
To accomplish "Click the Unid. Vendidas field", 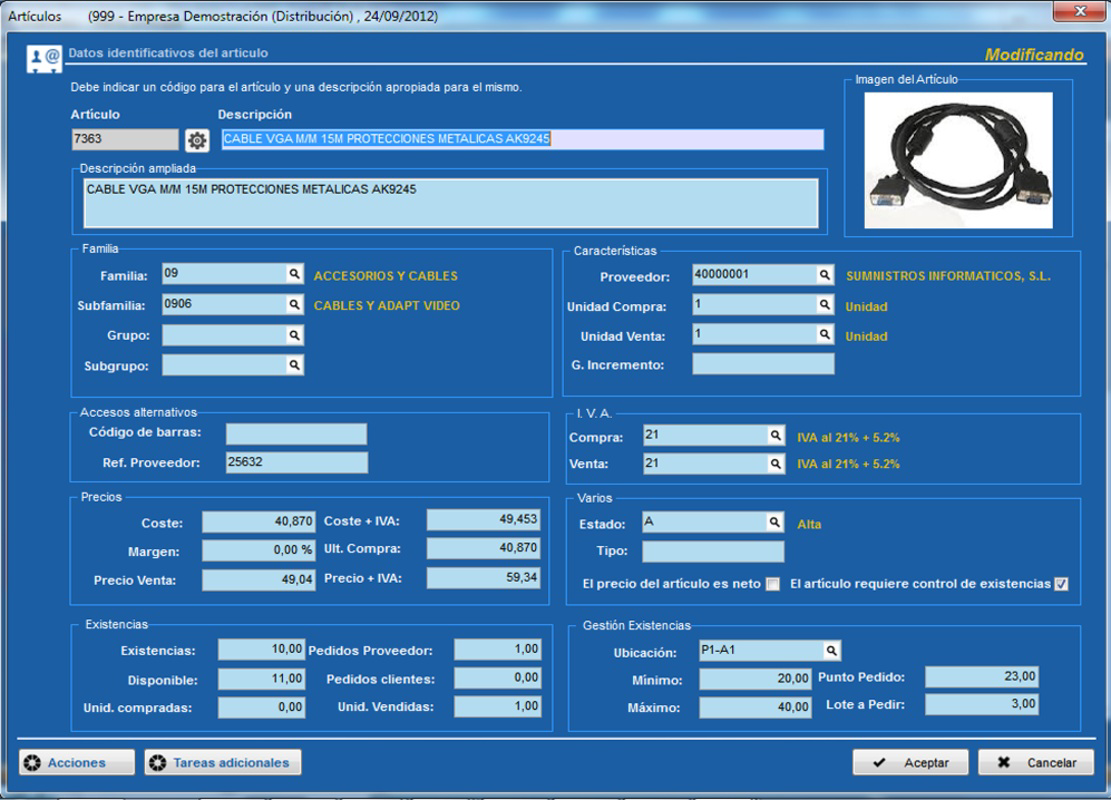I will pos(497,706).
